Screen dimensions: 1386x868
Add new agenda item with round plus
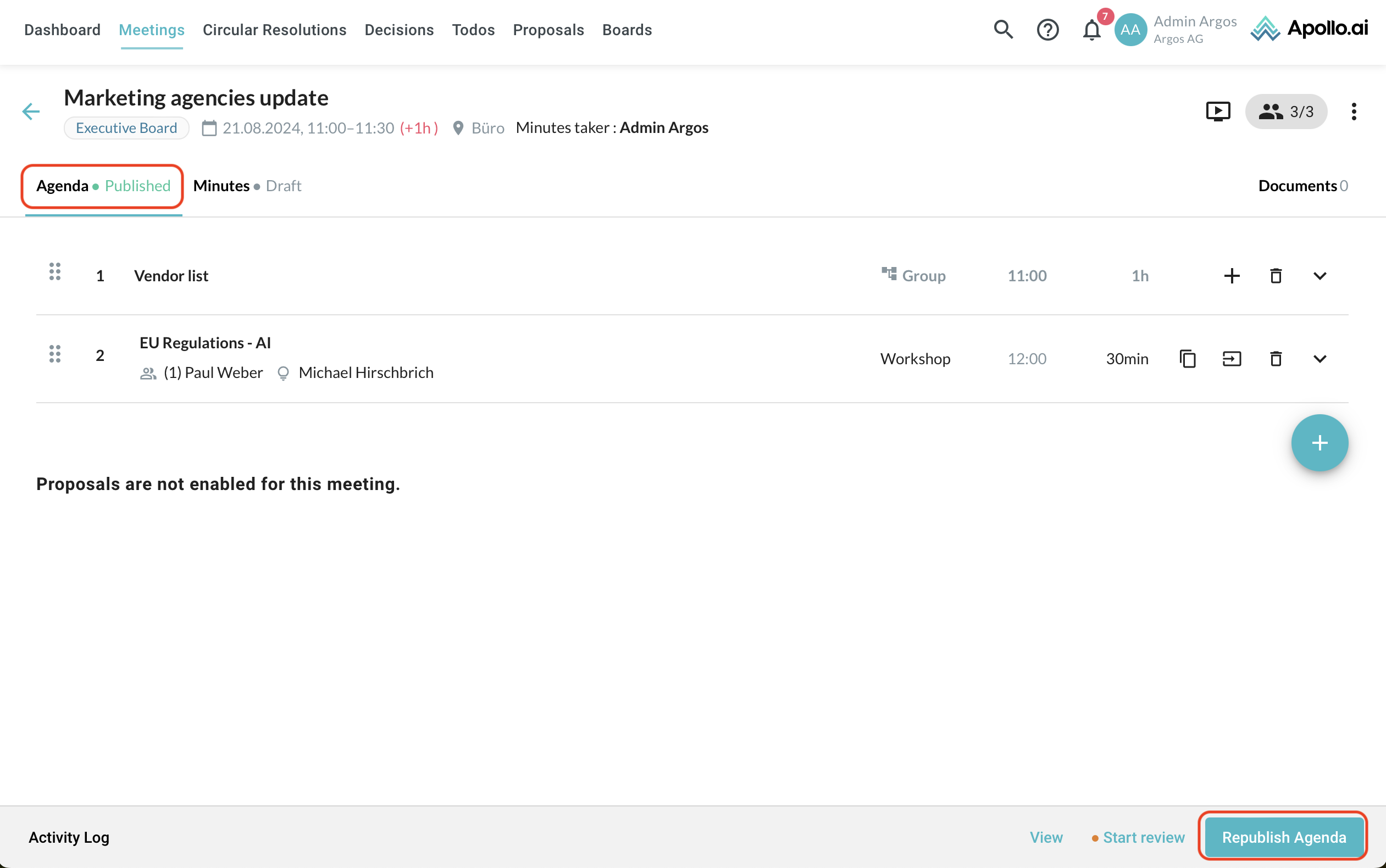[1320, 443]
